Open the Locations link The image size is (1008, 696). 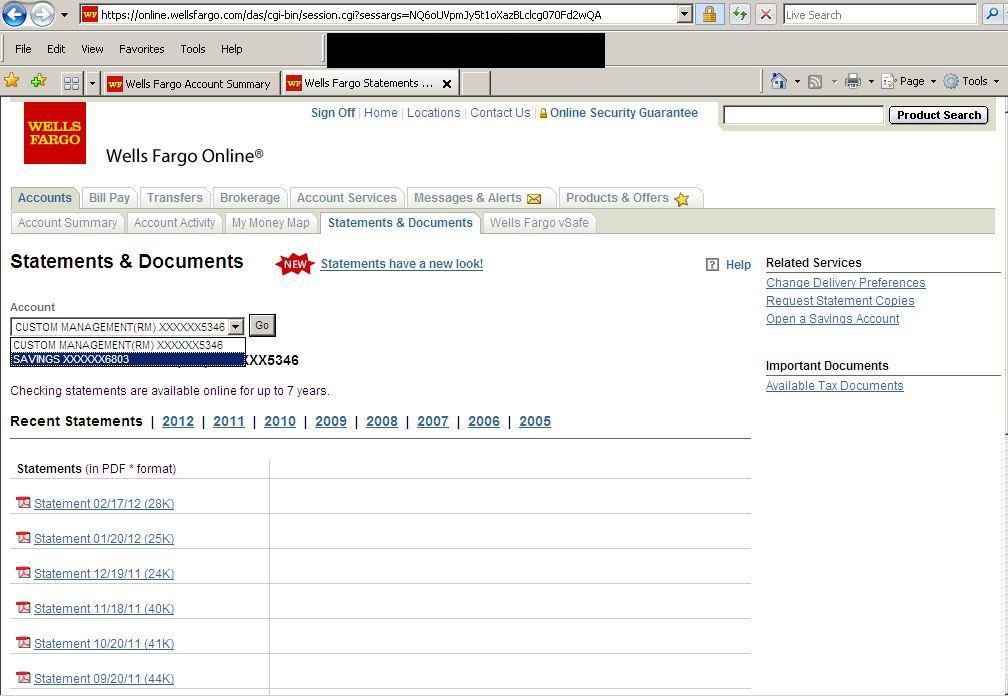point(433,112)
